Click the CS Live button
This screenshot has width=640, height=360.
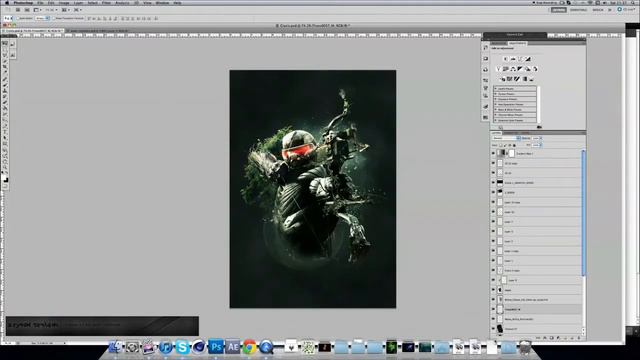[627, 10]
